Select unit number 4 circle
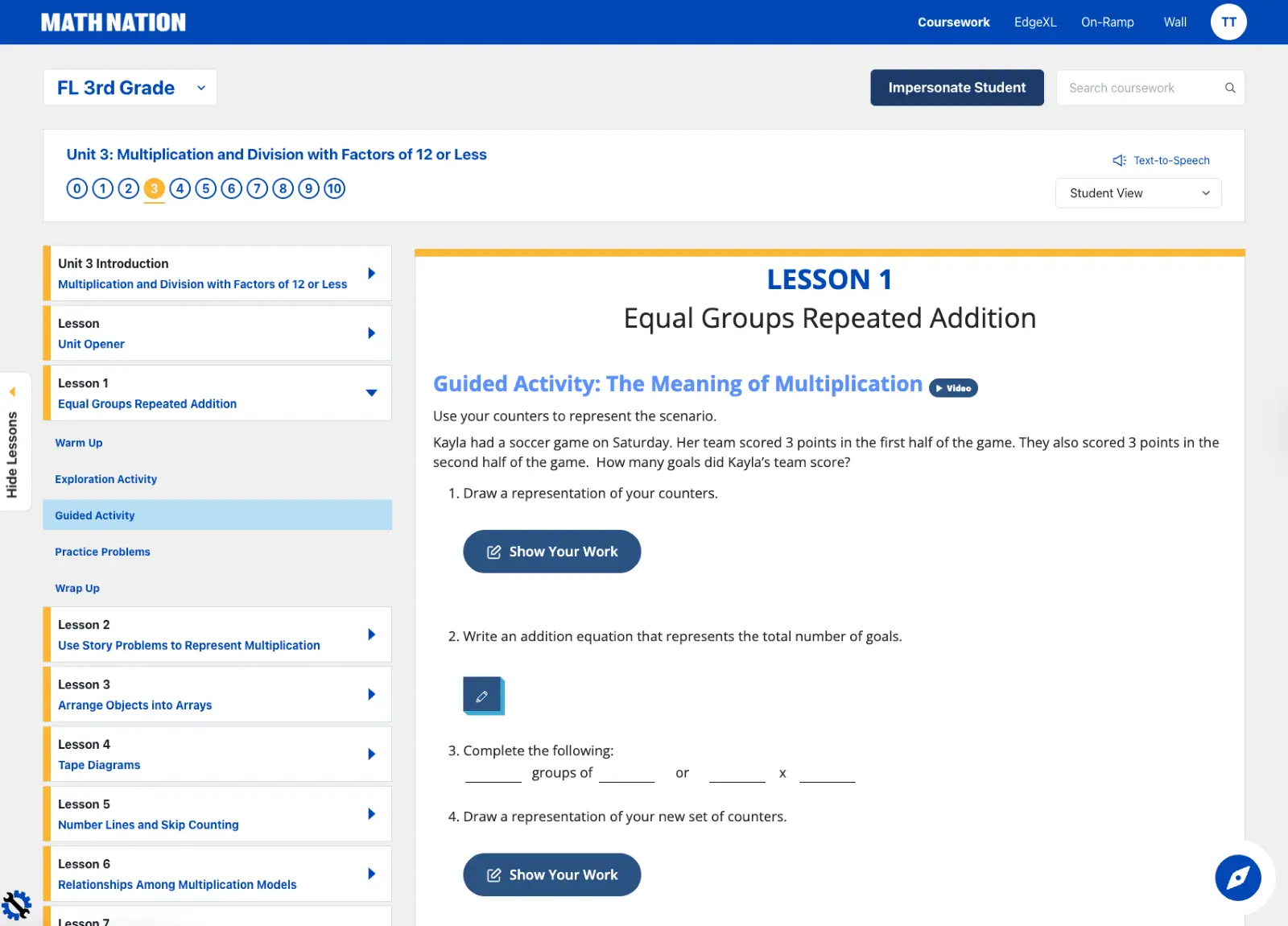 (x=180, y=188)
